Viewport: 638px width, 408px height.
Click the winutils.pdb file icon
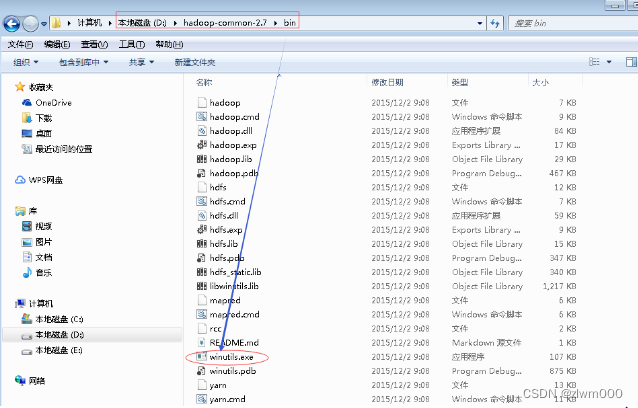coord(201,371)
